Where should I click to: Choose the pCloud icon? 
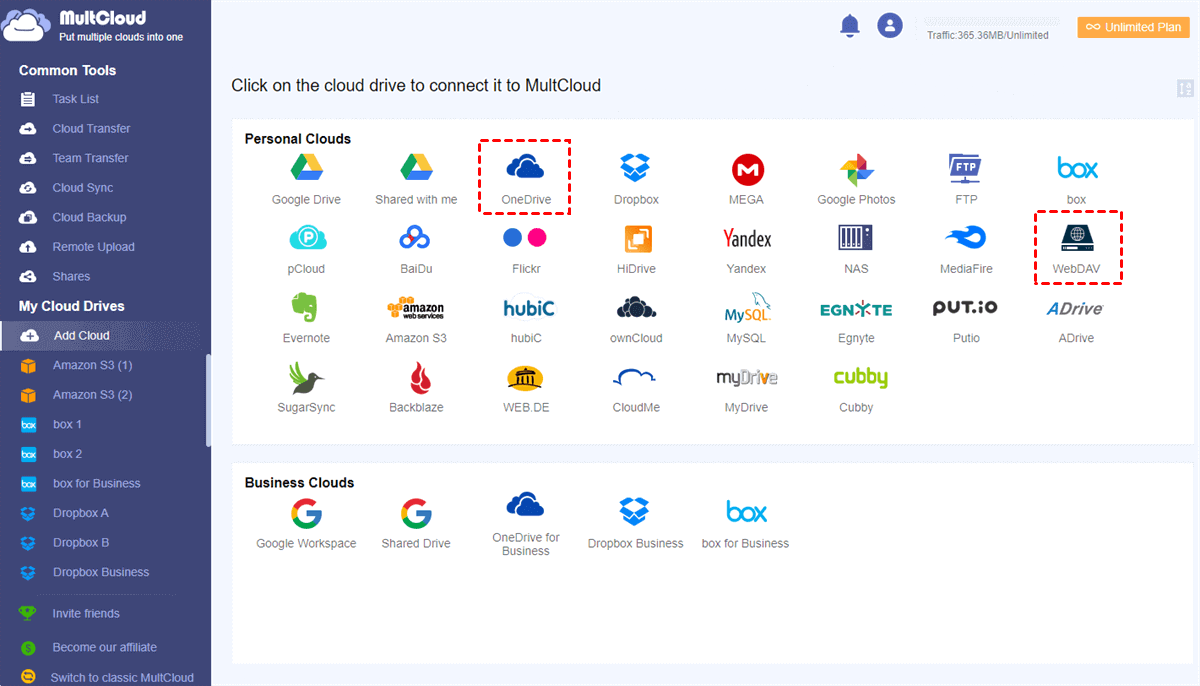coord(306,238)
